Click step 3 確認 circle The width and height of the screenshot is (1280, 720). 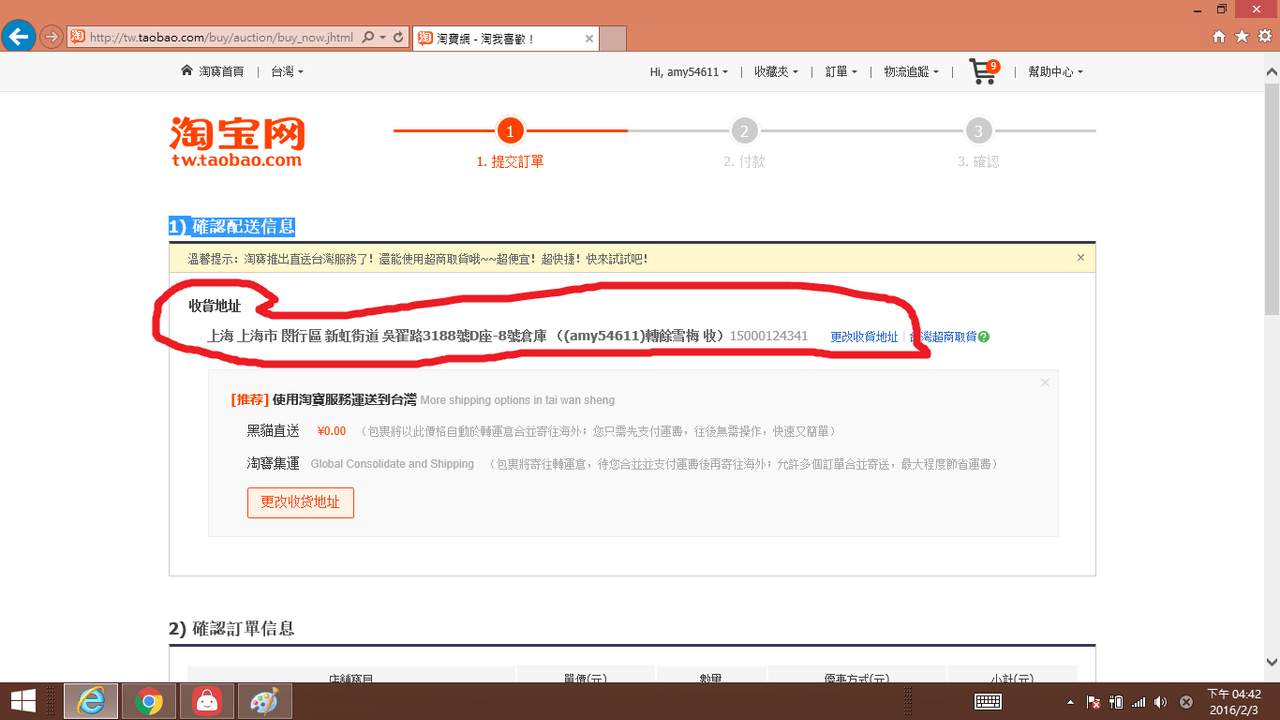(978, 131)
